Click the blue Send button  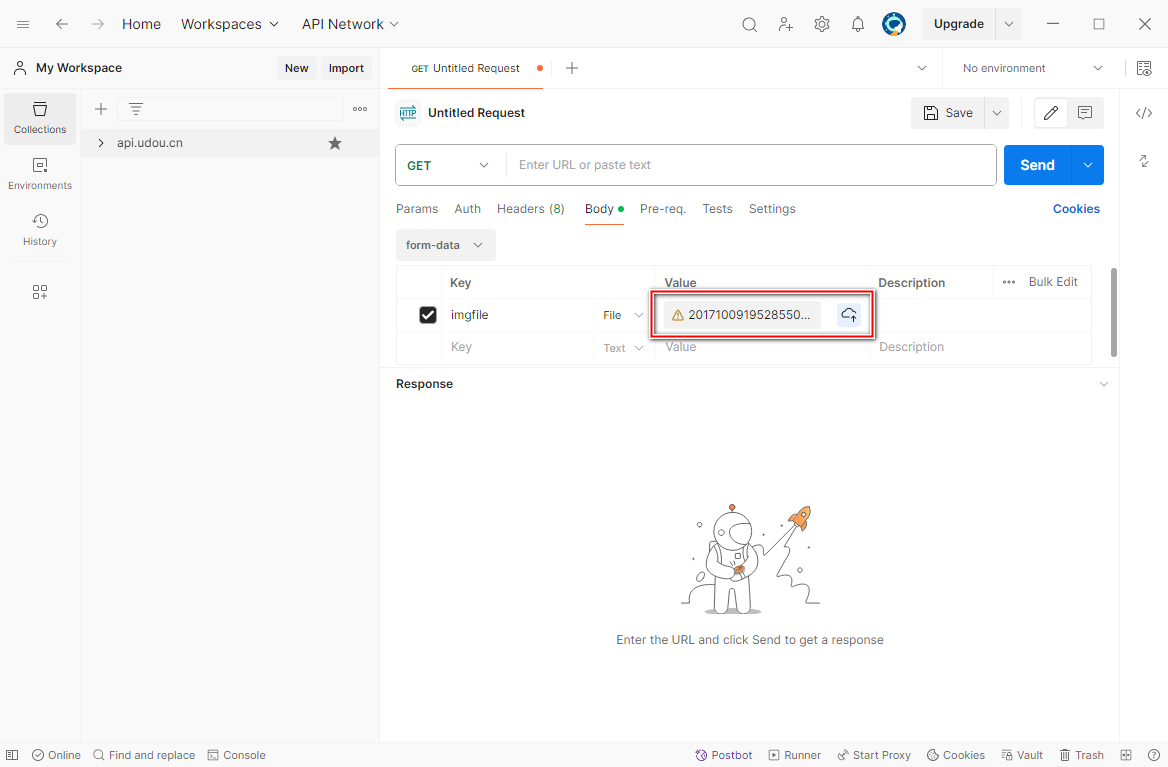(x=1037, y=165)
